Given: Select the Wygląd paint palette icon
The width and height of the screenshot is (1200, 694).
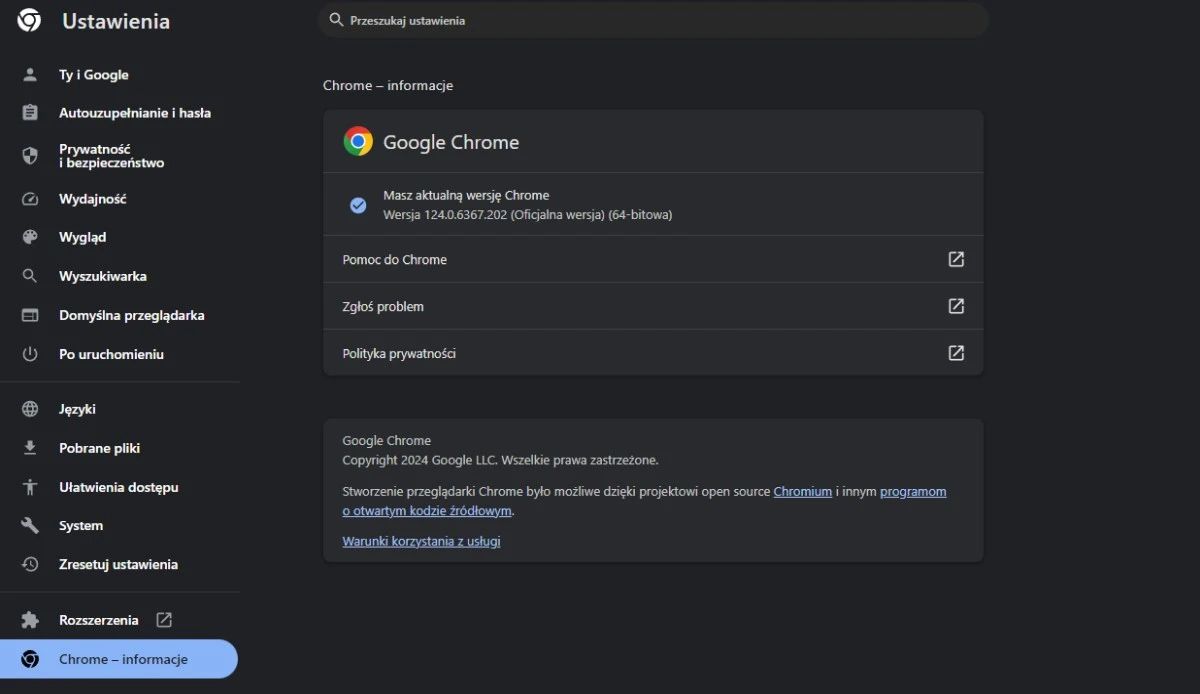Looking at the screenshot, I should (29, 237).
